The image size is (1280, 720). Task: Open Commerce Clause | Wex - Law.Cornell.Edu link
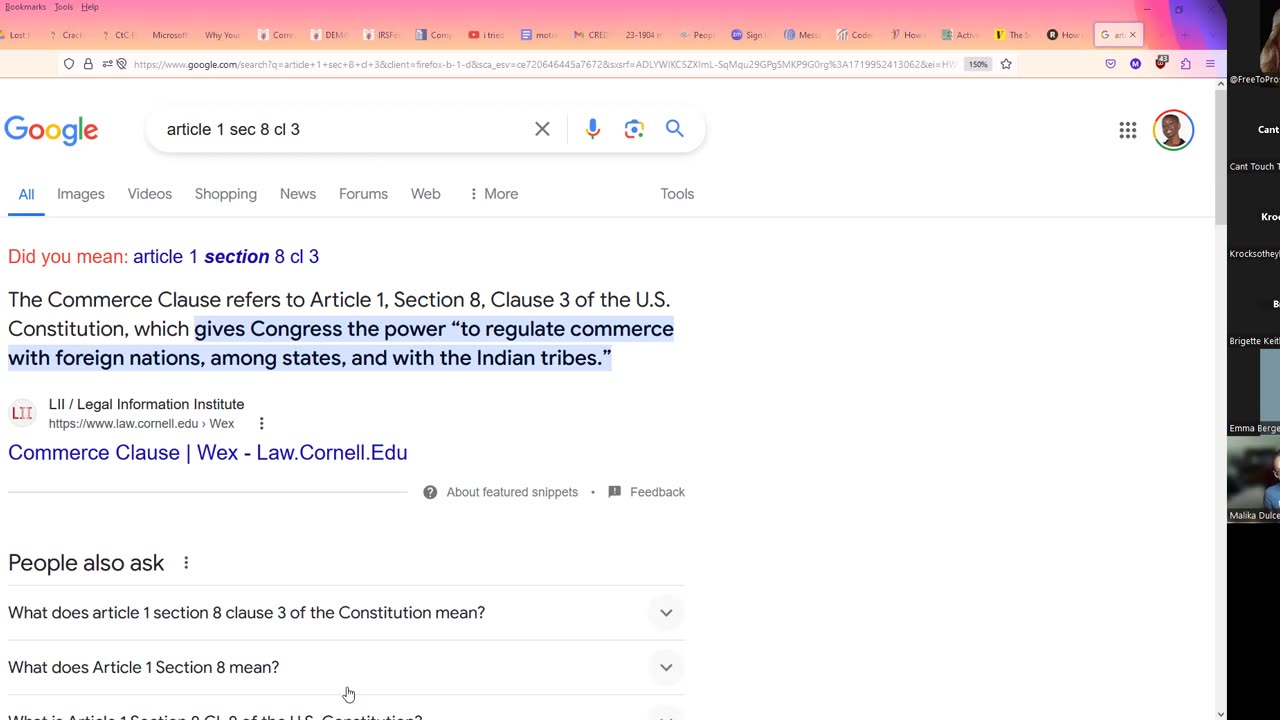[208, 453]
